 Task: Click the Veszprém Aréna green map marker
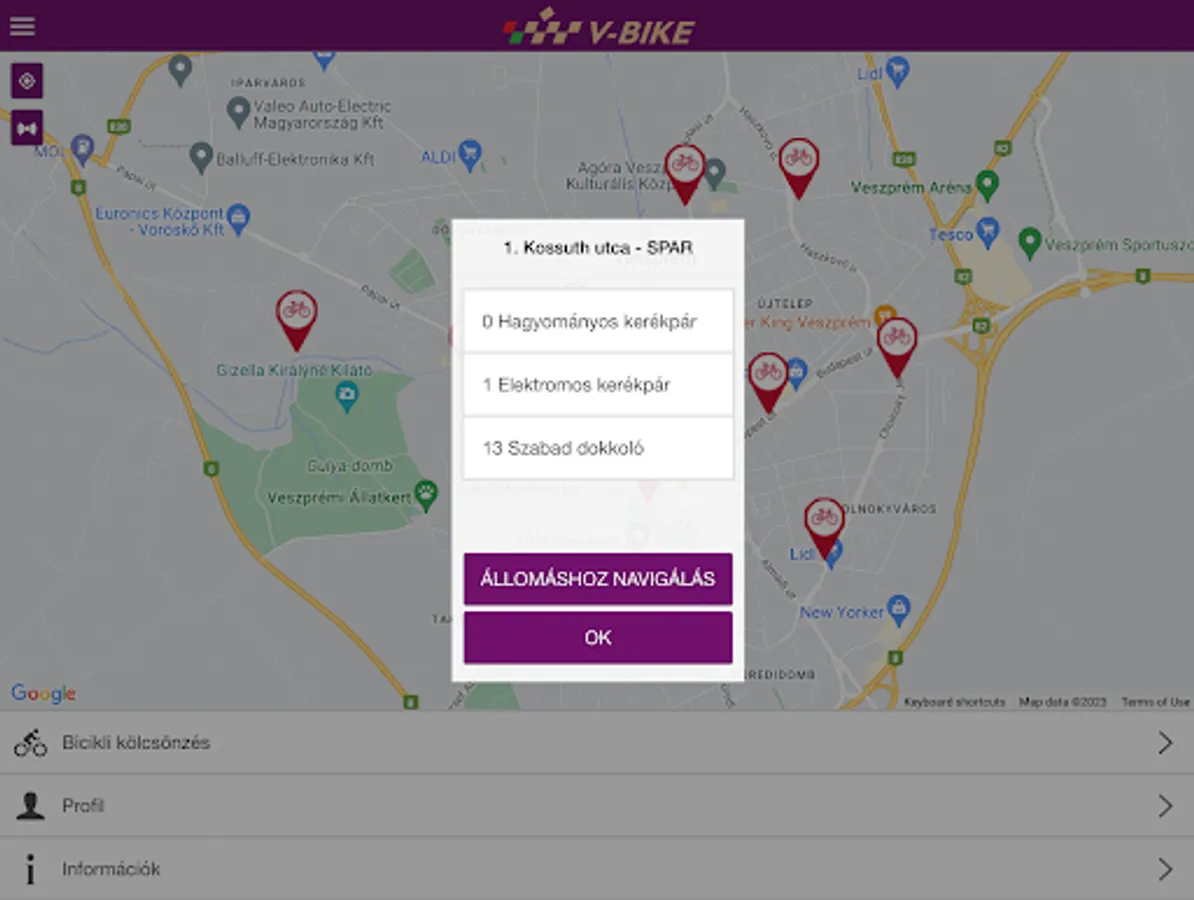(x=987, y=184)
